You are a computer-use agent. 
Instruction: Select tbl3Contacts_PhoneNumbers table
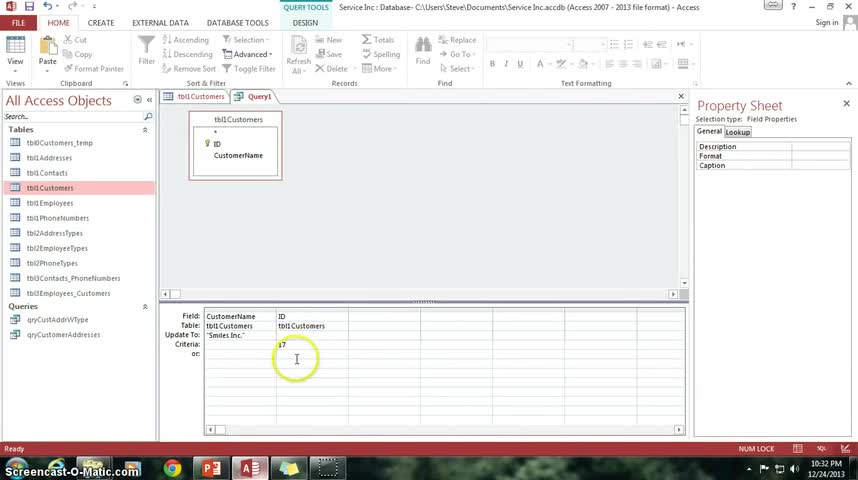point(73,278)
